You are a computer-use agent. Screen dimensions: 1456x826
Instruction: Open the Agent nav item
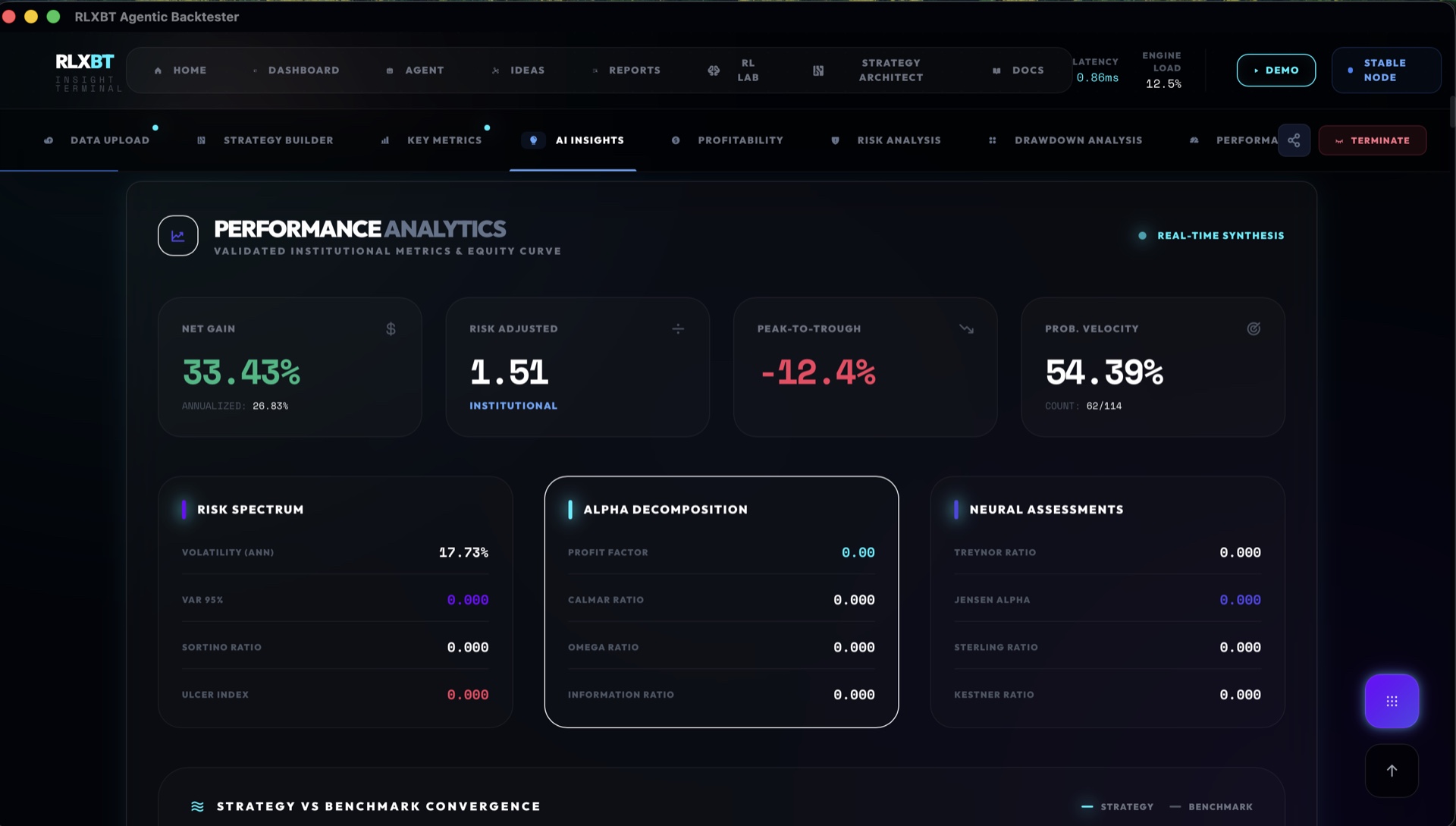tap(416, 71)
